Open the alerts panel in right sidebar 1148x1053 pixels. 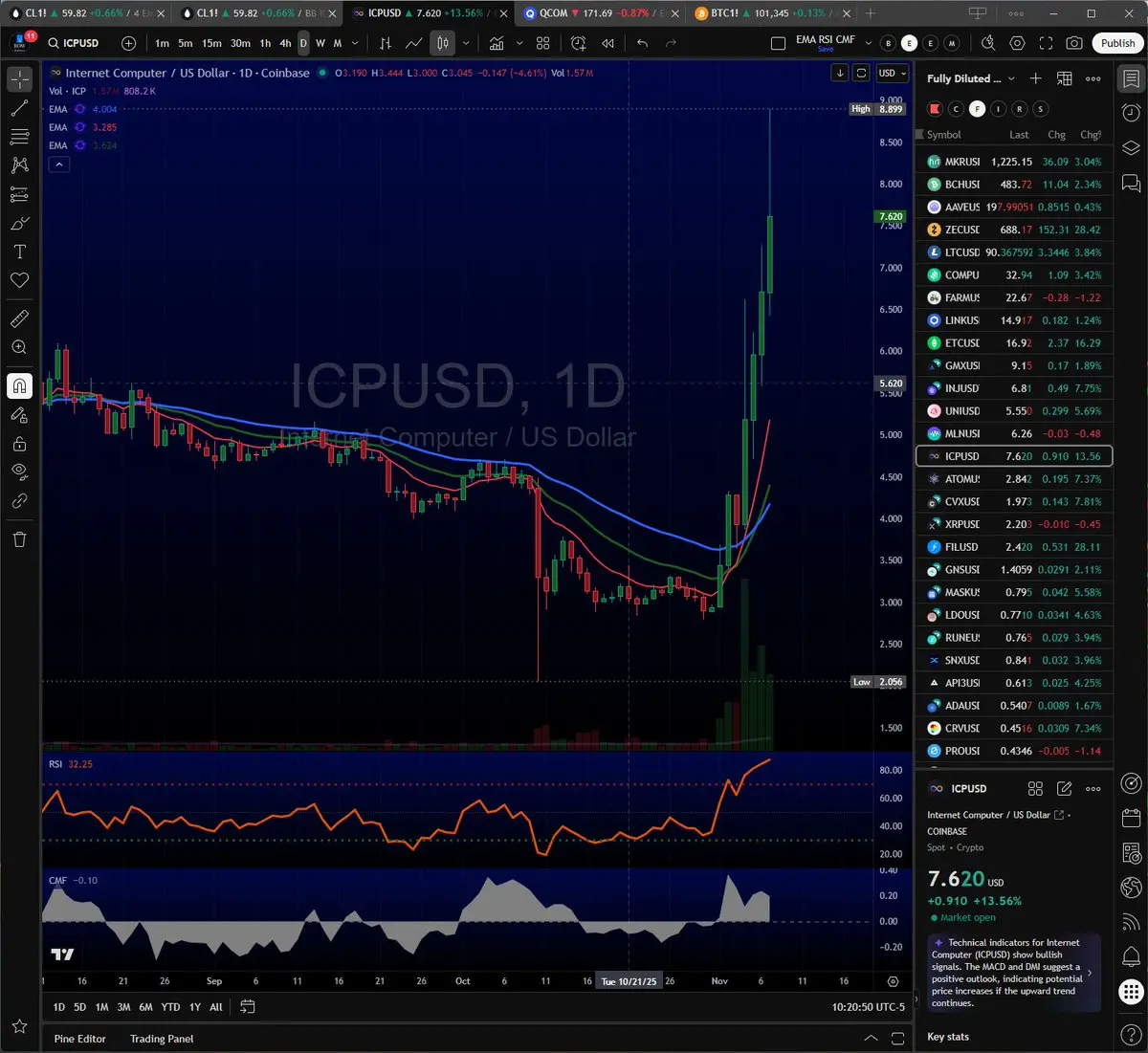pyautogui.click(x=1131, y=113)
